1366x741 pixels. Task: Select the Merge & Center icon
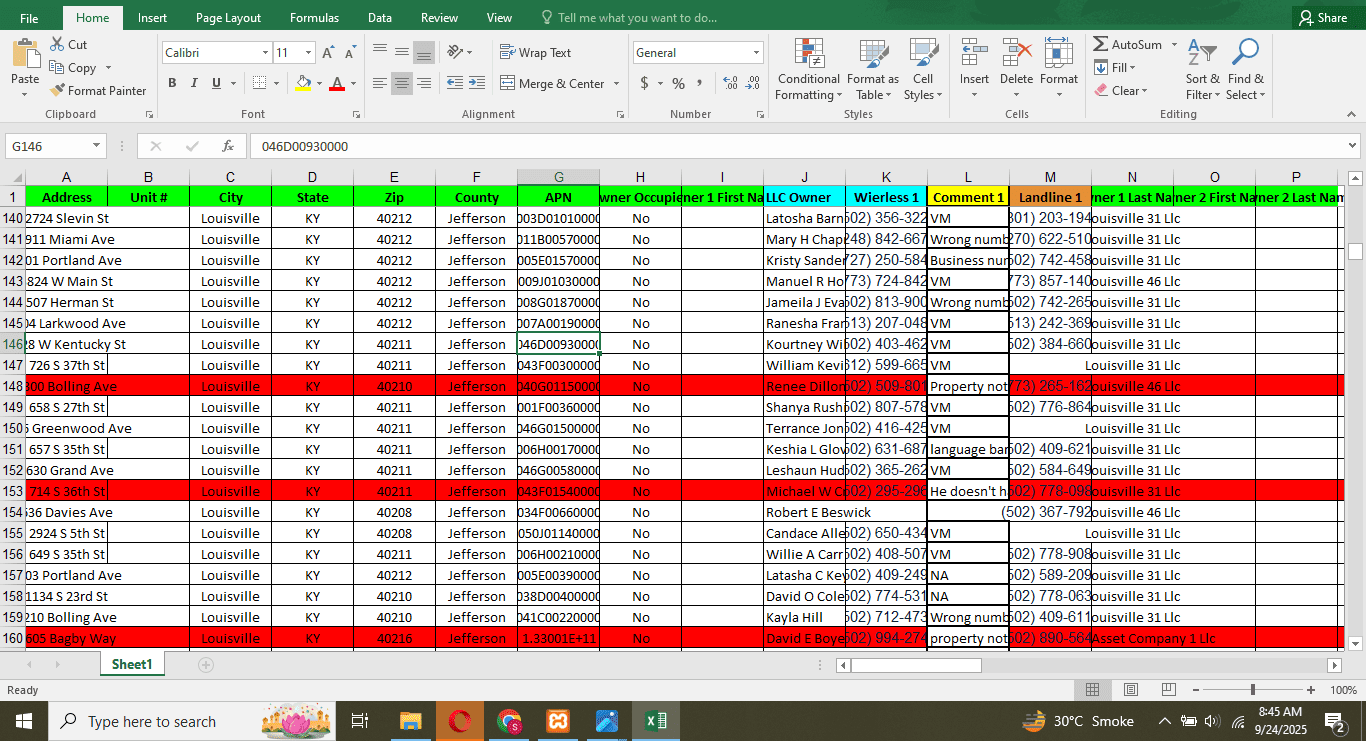(x=508, y=84)
